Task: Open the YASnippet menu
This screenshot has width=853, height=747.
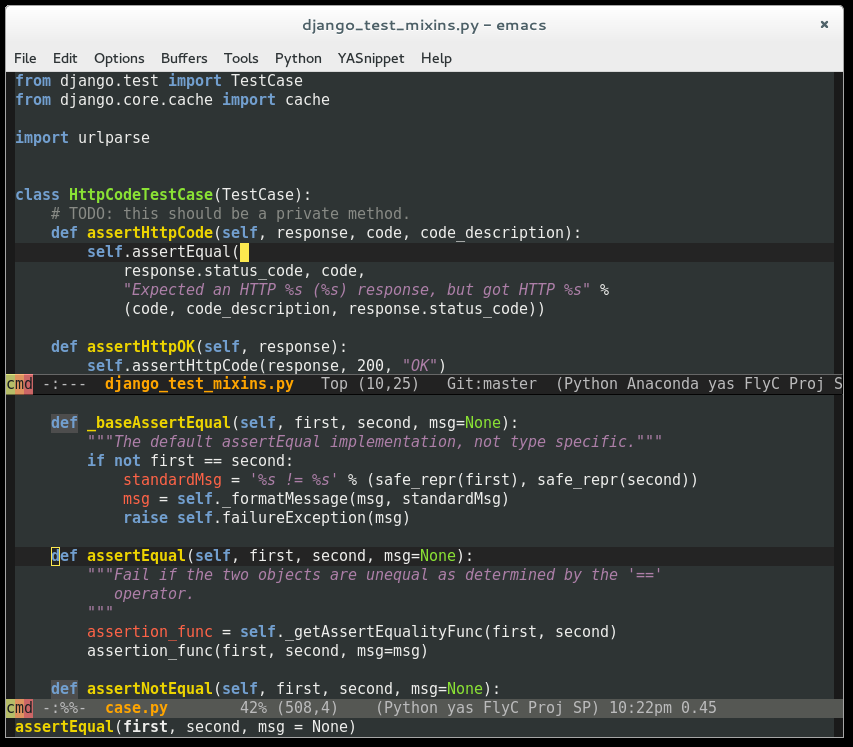Action: click(371, 58)
